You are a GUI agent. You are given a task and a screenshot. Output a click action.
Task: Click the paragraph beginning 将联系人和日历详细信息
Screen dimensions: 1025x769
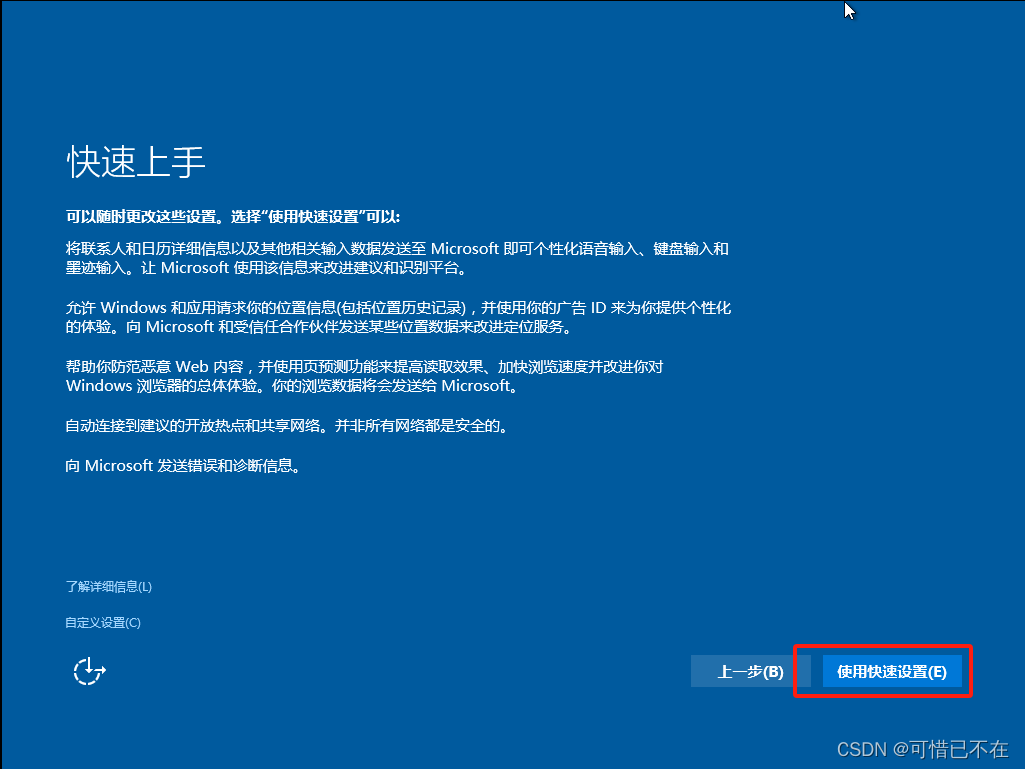click(397, 258)
